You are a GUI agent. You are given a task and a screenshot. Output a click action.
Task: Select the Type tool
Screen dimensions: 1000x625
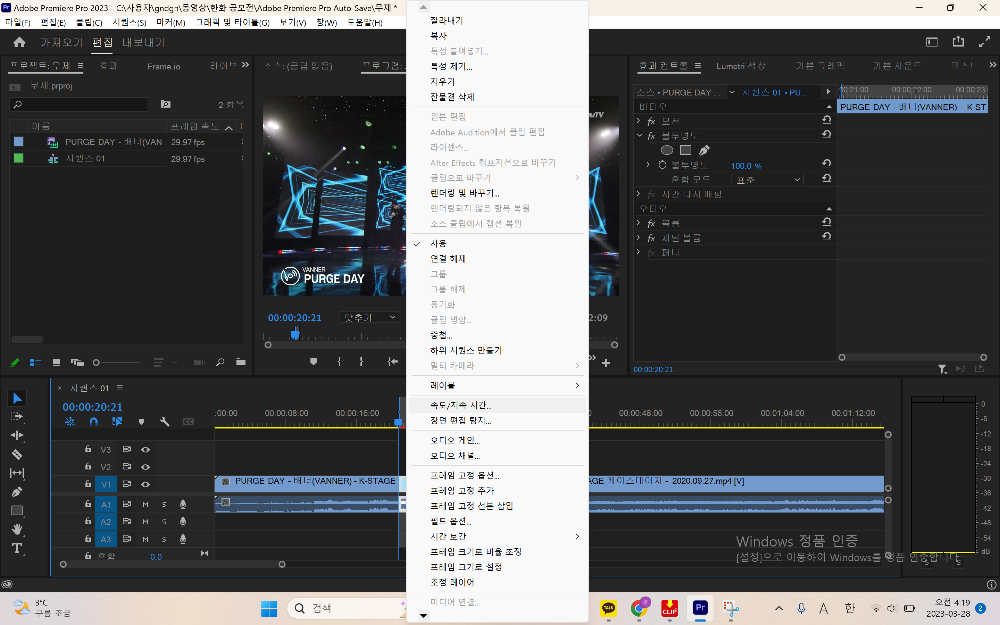[17, 548]
